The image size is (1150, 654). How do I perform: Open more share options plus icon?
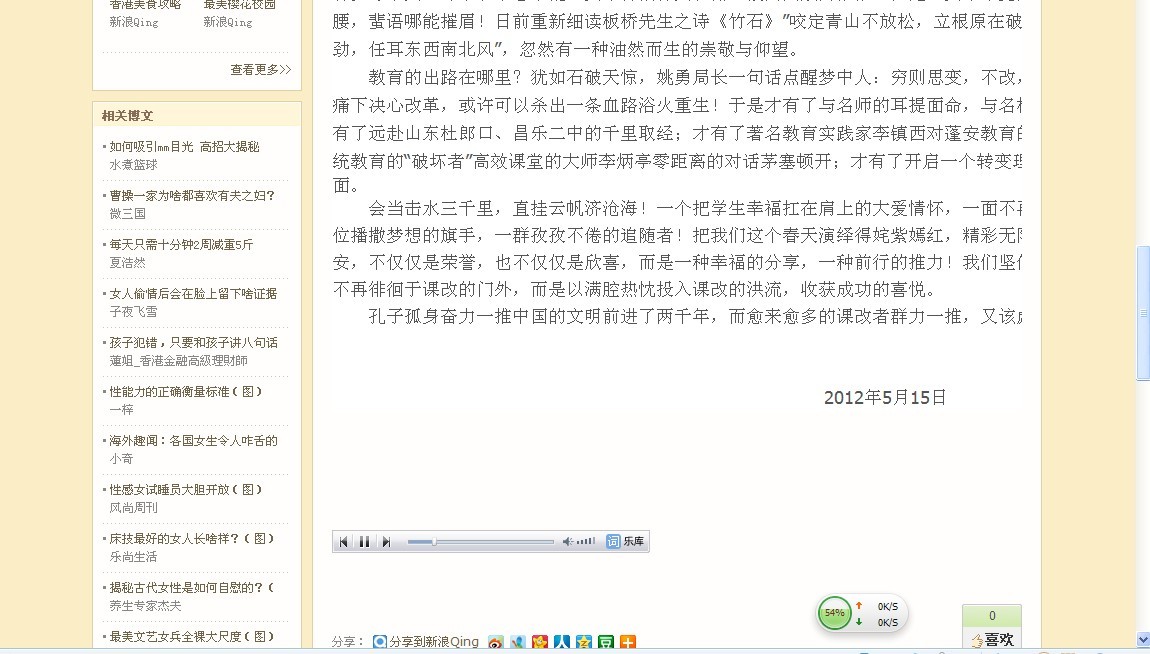click(x=628, y=642)
